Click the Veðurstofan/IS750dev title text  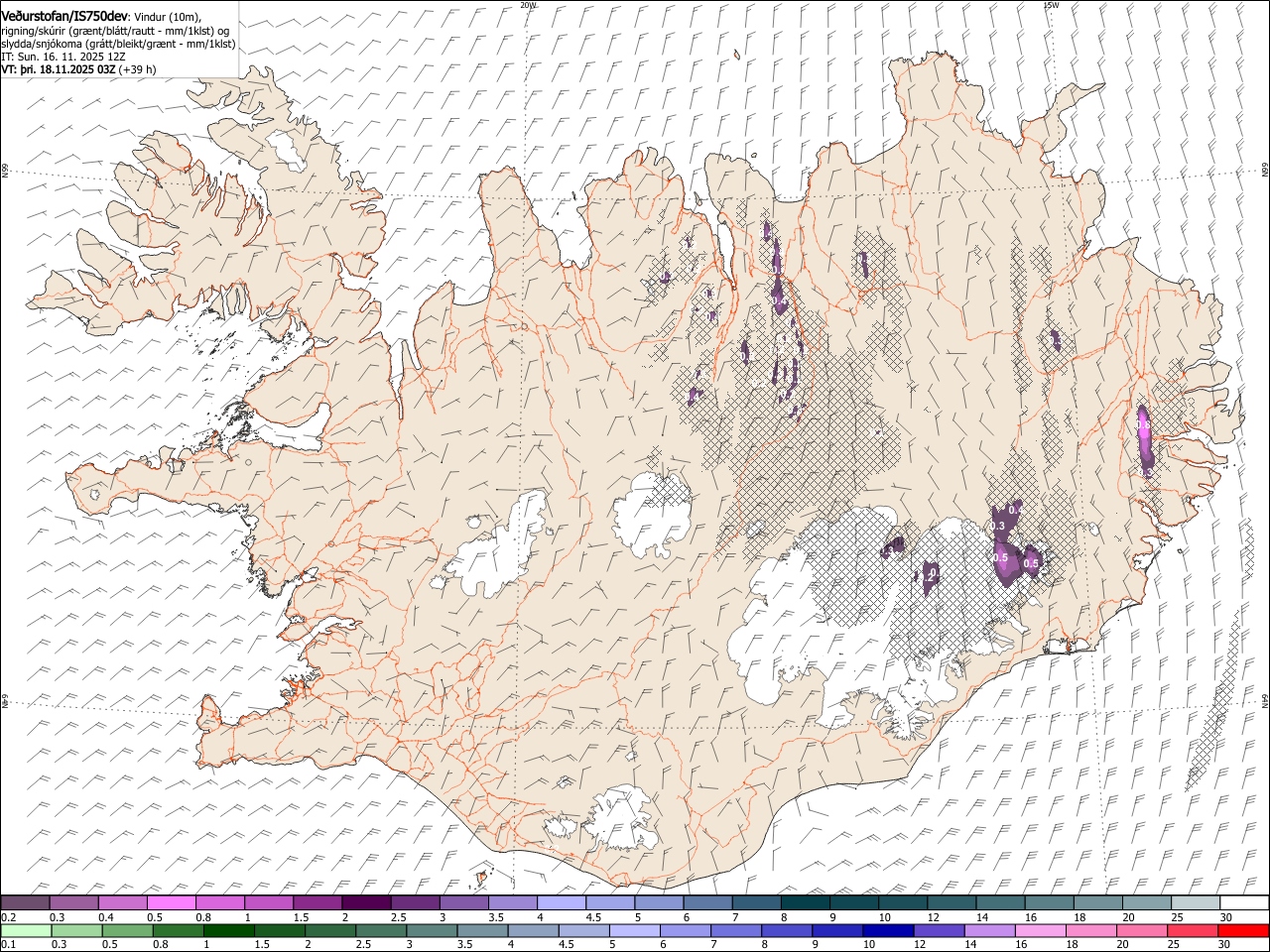tap(65, 16)
